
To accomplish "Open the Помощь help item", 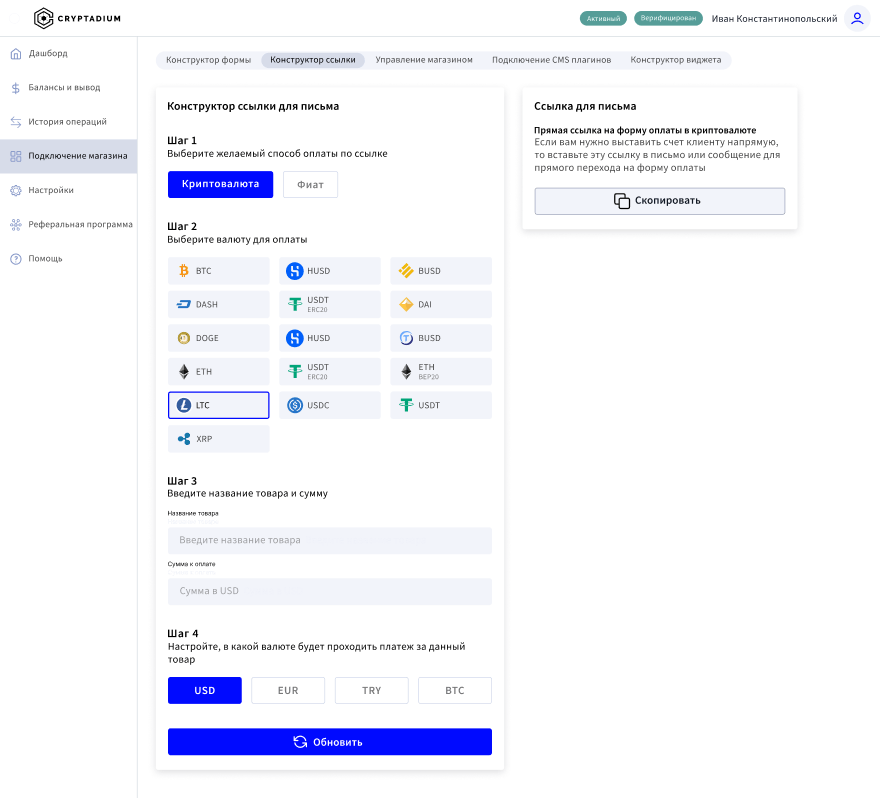I will (x=45, y=259).
